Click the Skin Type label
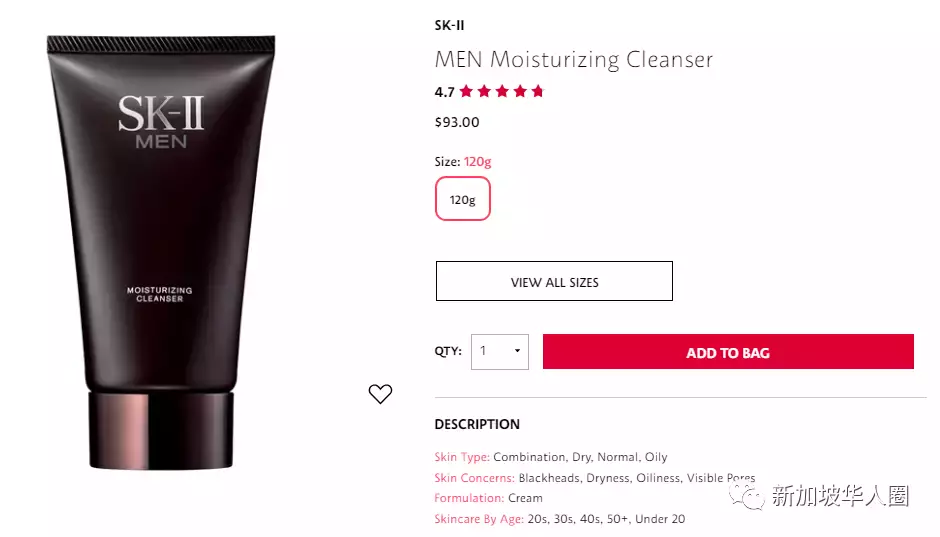This screenshot has width=940, height=537. [x=462, y=457]
